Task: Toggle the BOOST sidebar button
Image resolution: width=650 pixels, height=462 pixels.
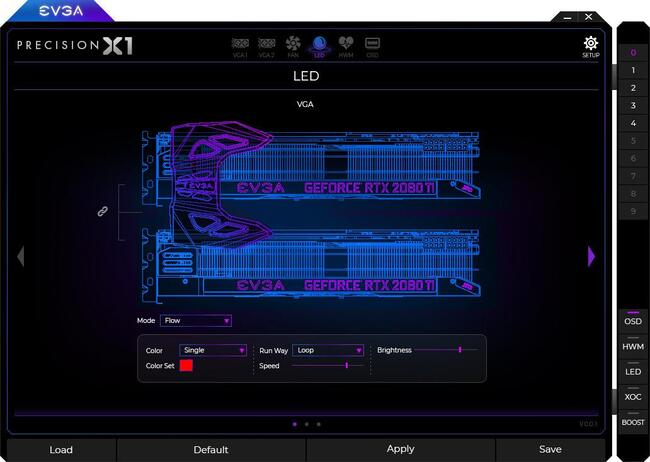Action: click(633, 422)
